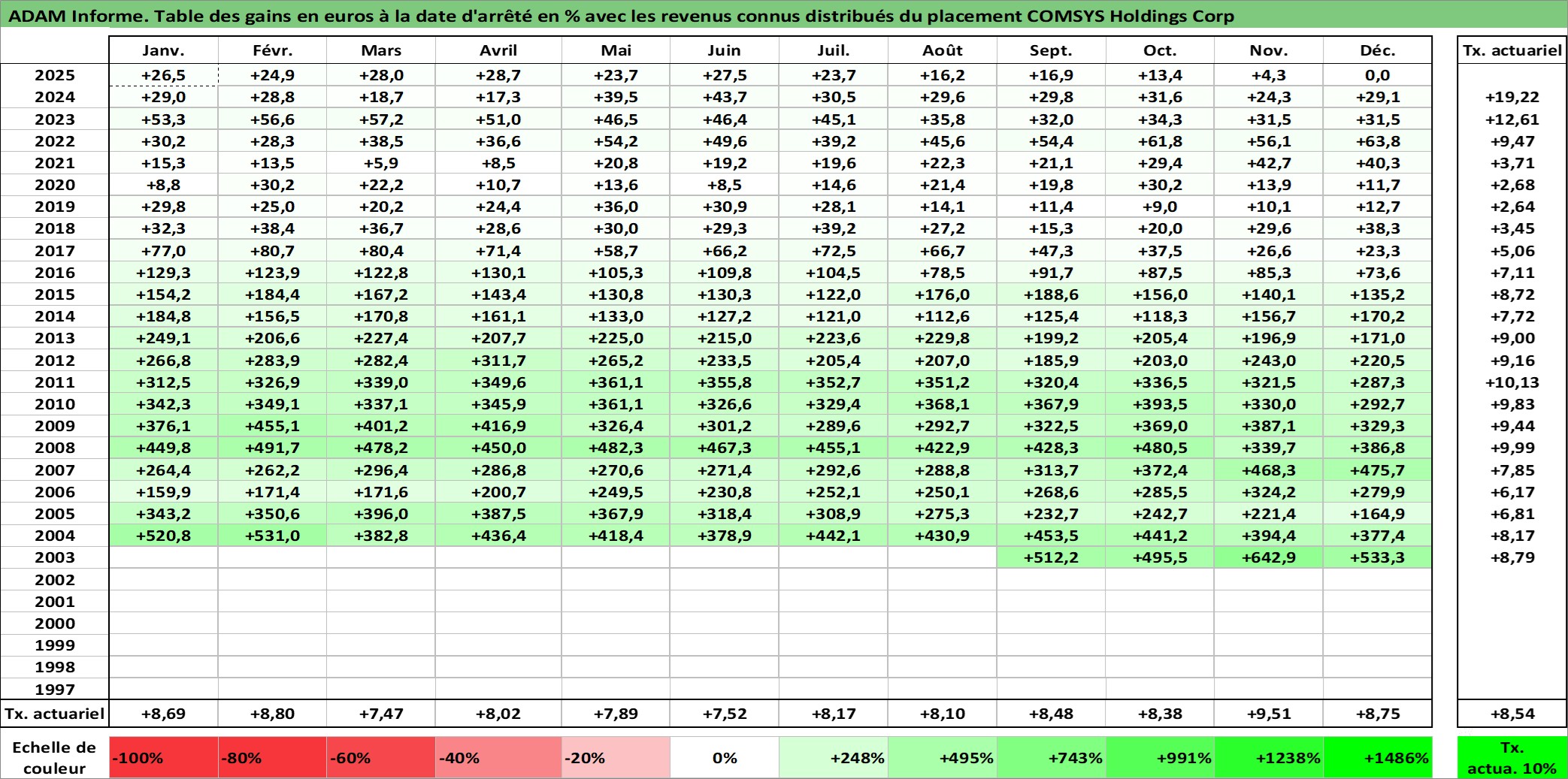This screenshot has height=779, width=1568.
Task: Select the 'Janv.' column header
Action: pos(163,50)
